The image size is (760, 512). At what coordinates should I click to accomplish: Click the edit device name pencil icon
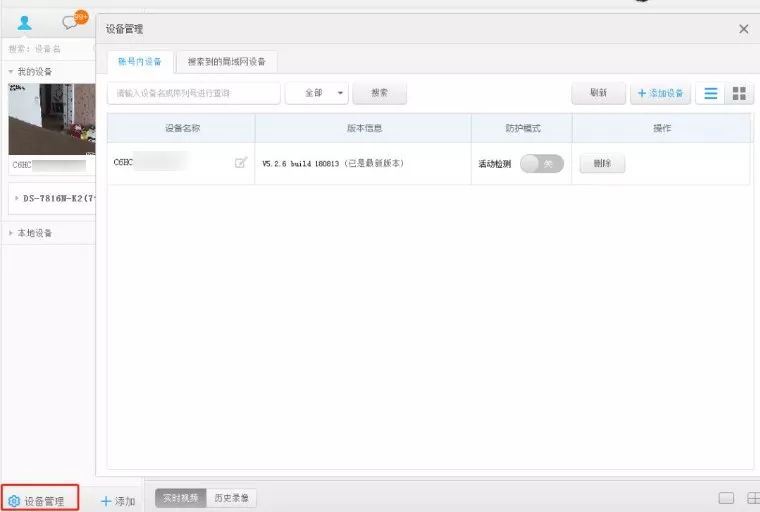click(240, 163)
